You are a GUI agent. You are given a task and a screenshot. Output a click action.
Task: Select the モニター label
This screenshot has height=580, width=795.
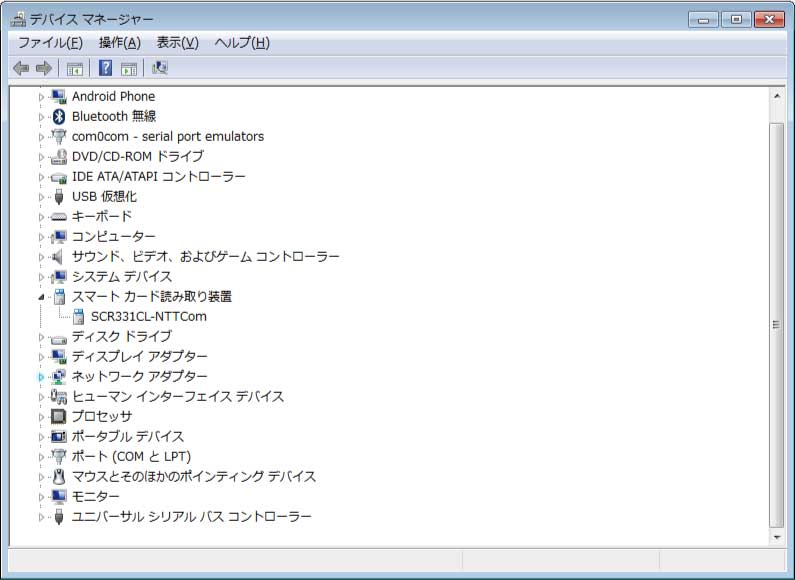95,496
